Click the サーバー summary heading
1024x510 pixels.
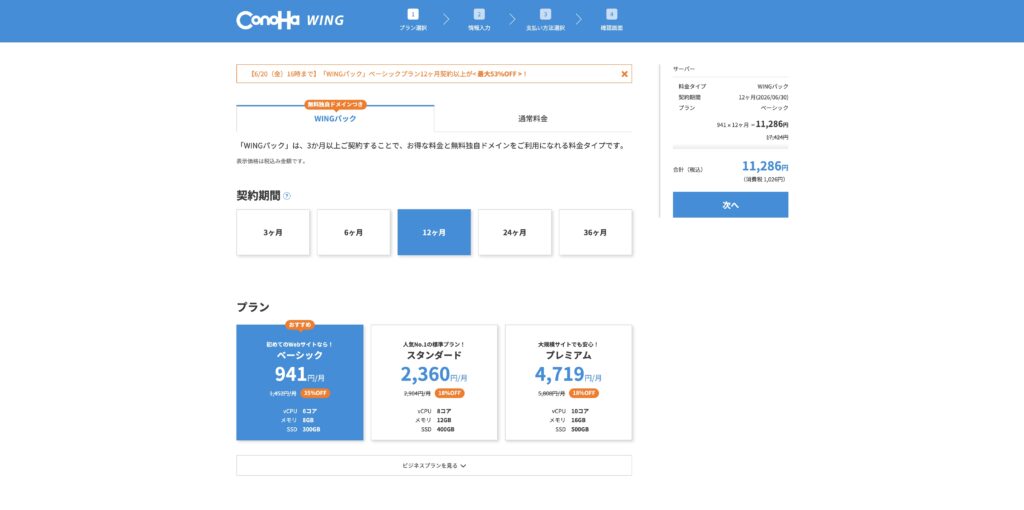click(684, 69)
